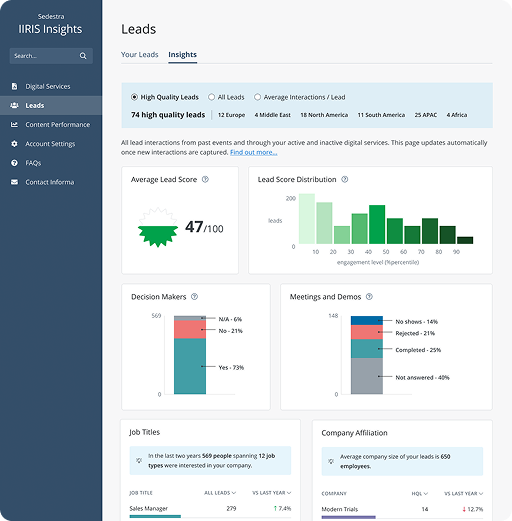Viewport: 512px width, 521px height.
Task: Click the IIRIS Insights logo title
Action: [x=50, y=29]
